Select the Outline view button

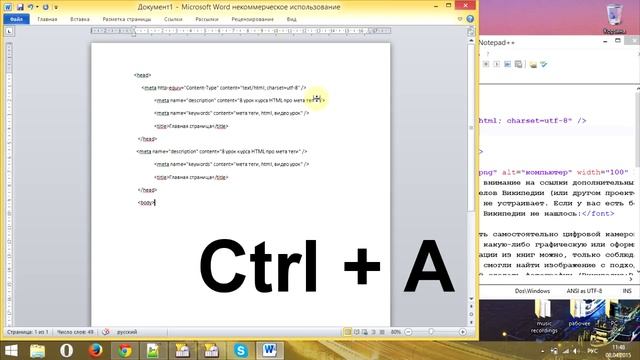pyautogui.click(x=373, y=332)
